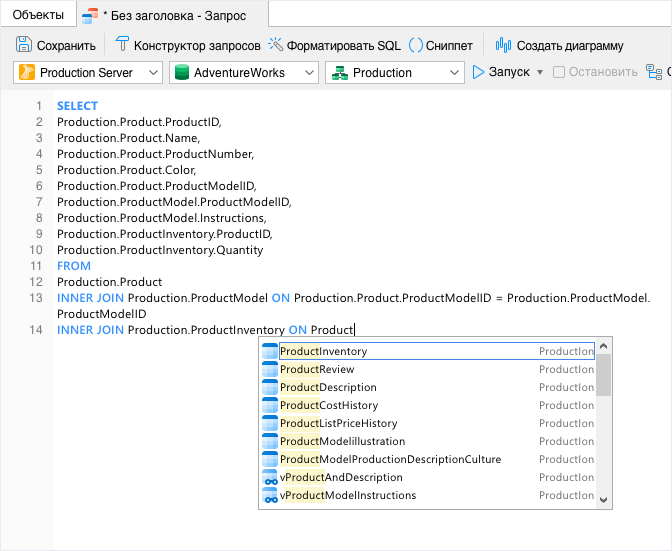The height and width of the screenshot is (551, 672).
Task: Click the Конструктор запросов button label
Action: pos(197,45)
